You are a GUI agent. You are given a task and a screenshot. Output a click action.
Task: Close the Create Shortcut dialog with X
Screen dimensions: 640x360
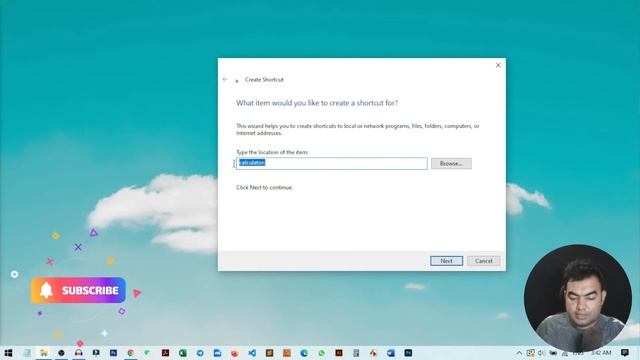click(x=498, y=65)
